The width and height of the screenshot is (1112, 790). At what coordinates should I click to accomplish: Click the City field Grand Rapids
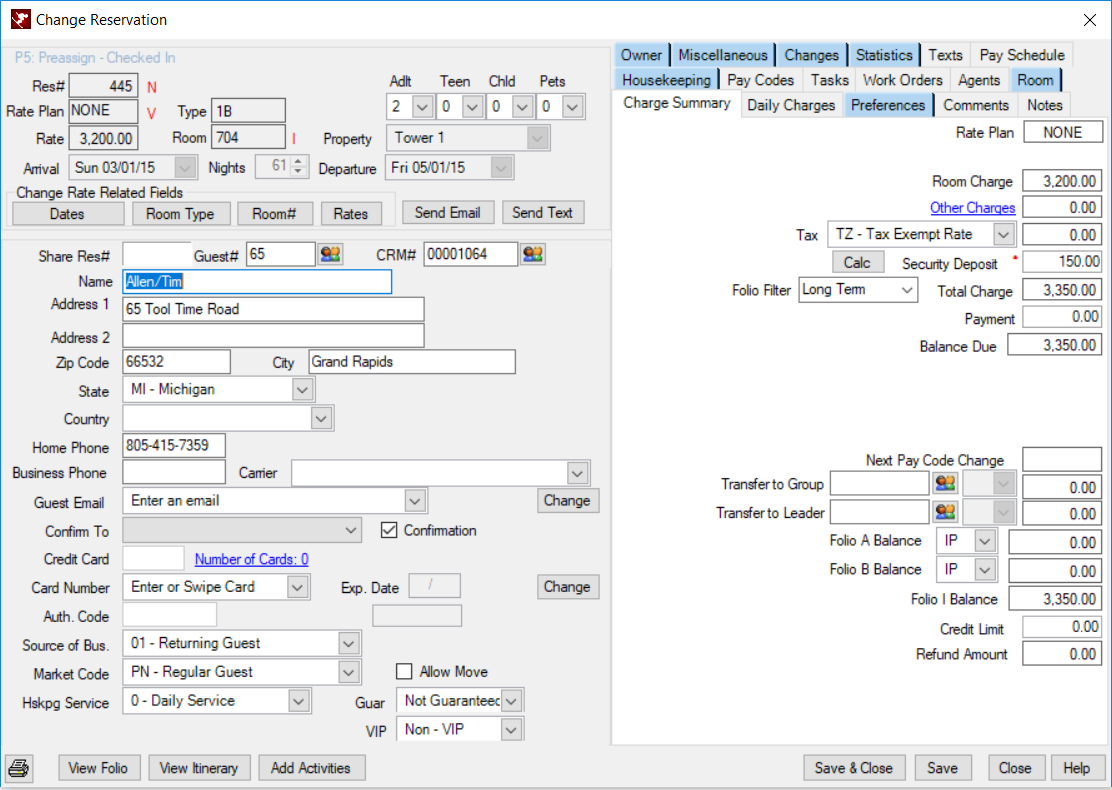tap(412, 362)
